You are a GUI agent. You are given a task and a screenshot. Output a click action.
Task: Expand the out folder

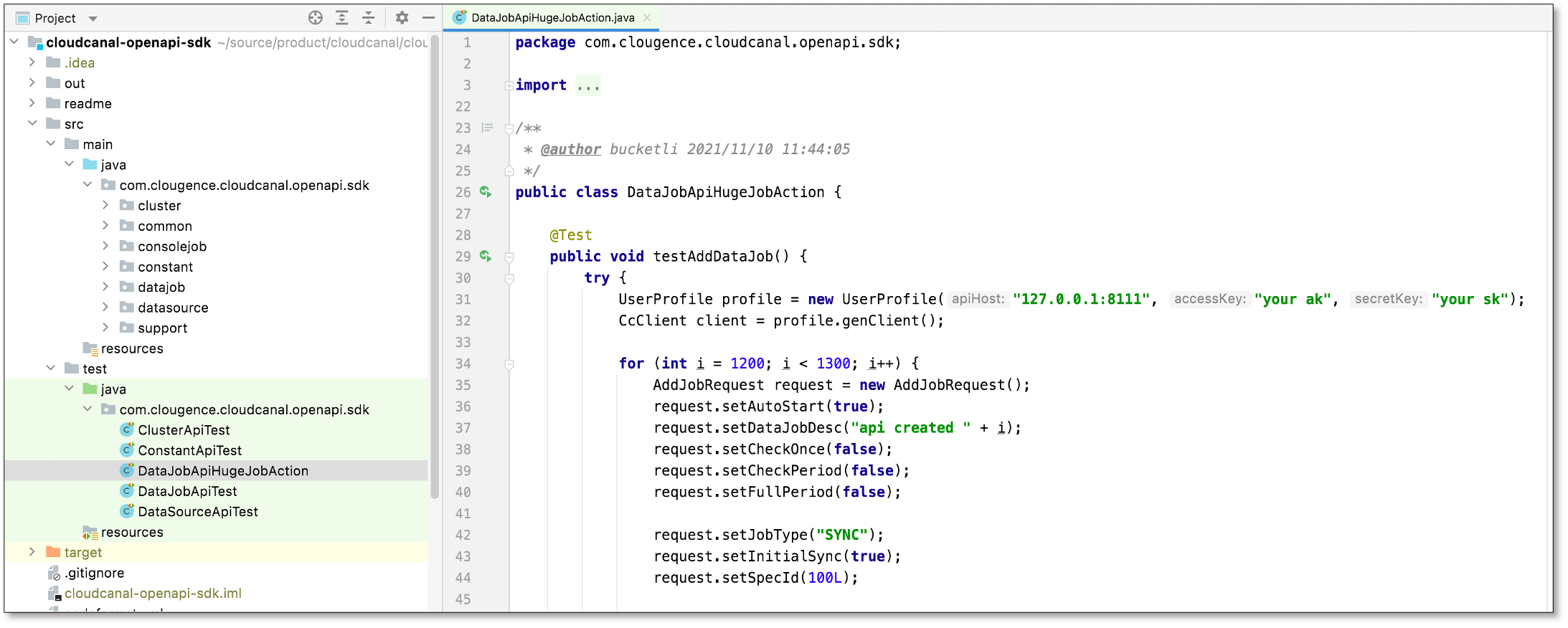click(32, 82)
